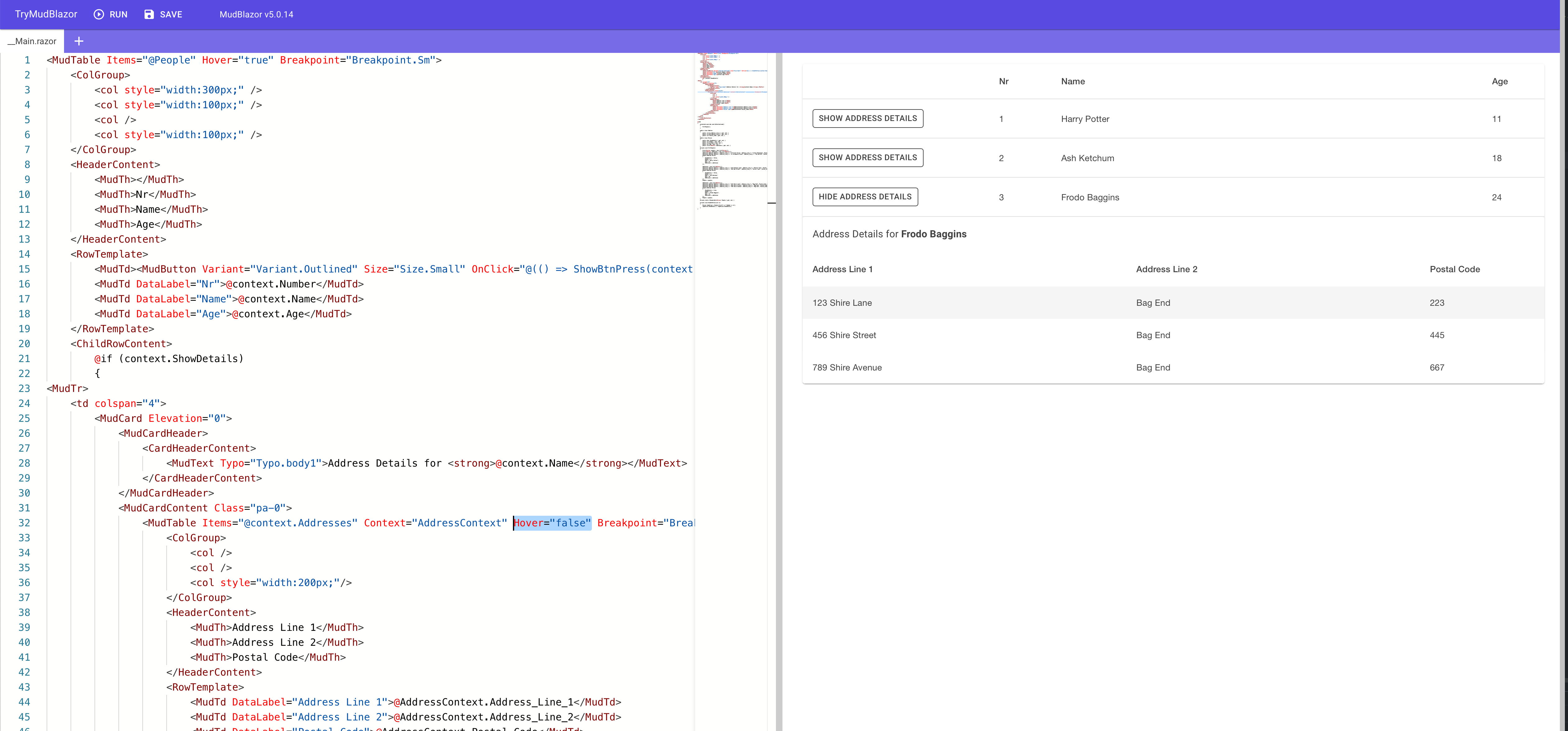The width and height of the screenshot is (1568, 731).
Task: Add a new file tab with plus icon
Action: pyautogui.click(x=79, y=41)
